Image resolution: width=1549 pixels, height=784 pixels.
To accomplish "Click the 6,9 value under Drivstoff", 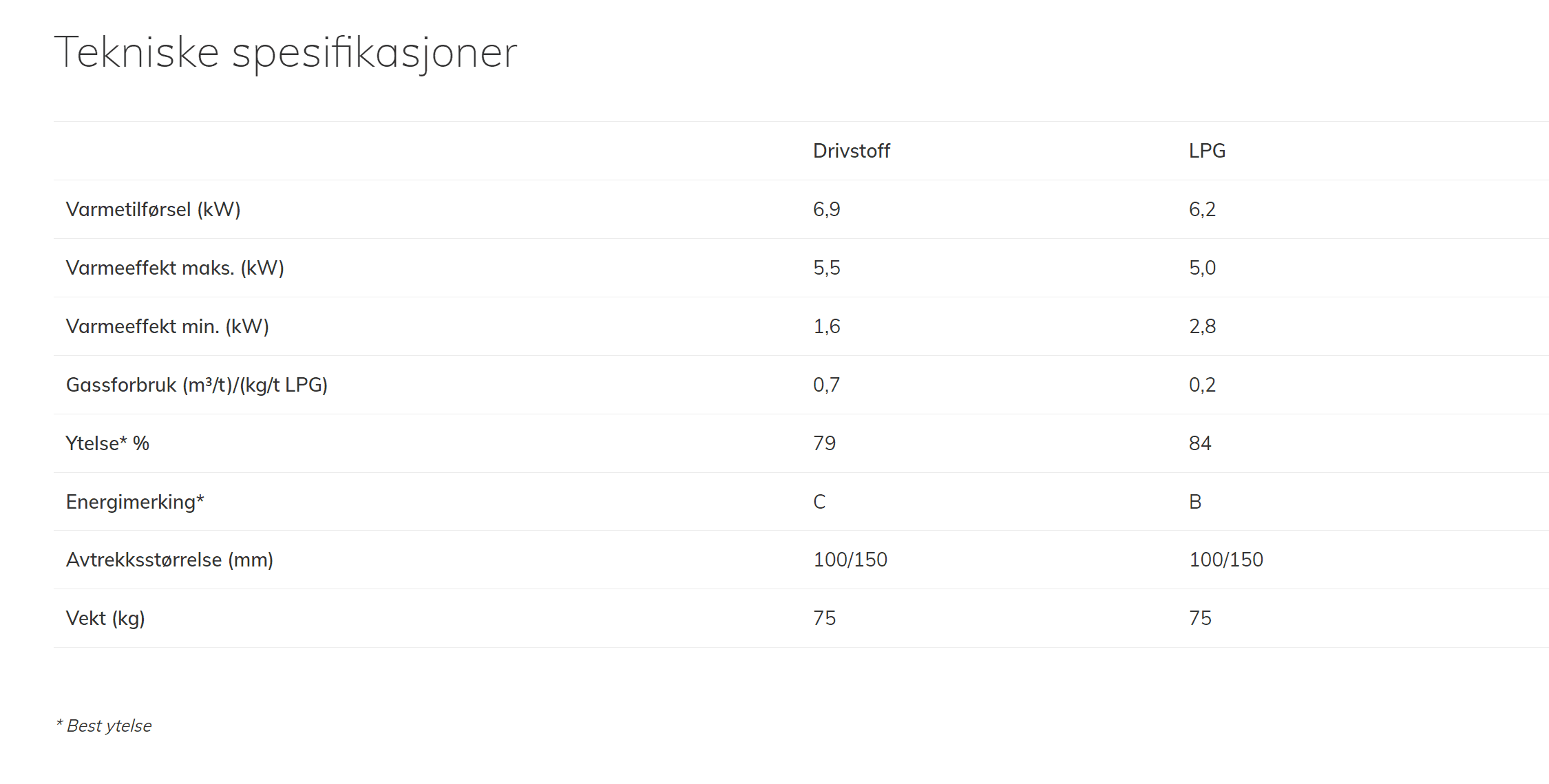I will click(826, 209).
